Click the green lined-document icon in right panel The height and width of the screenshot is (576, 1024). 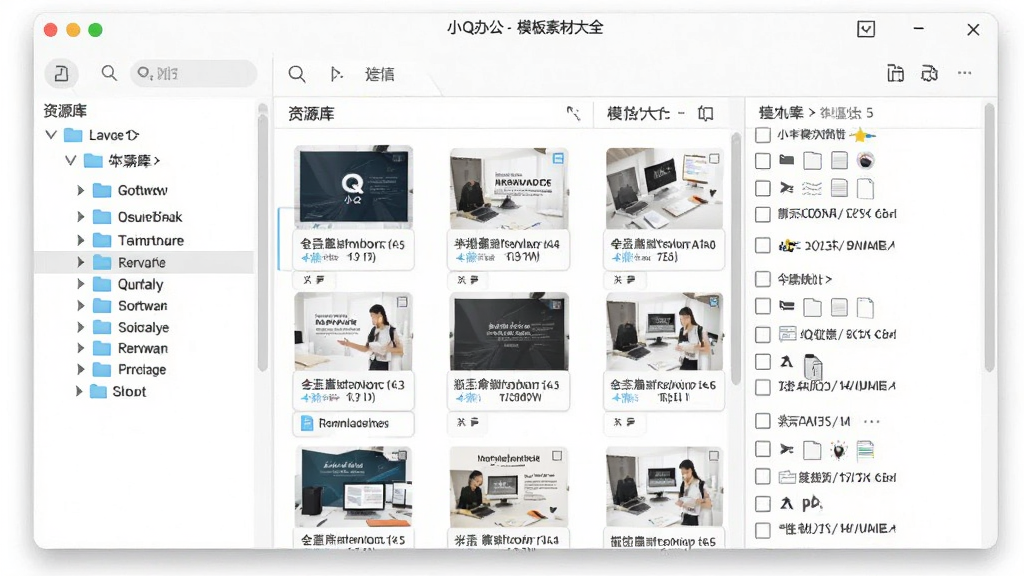[x=865, y=450]
